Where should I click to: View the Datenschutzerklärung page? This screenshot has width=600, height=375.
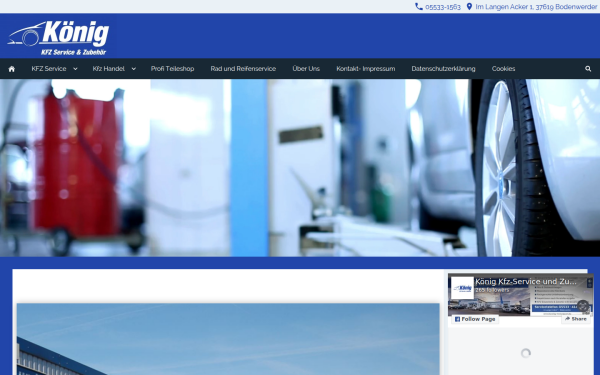tap(443, 69)
